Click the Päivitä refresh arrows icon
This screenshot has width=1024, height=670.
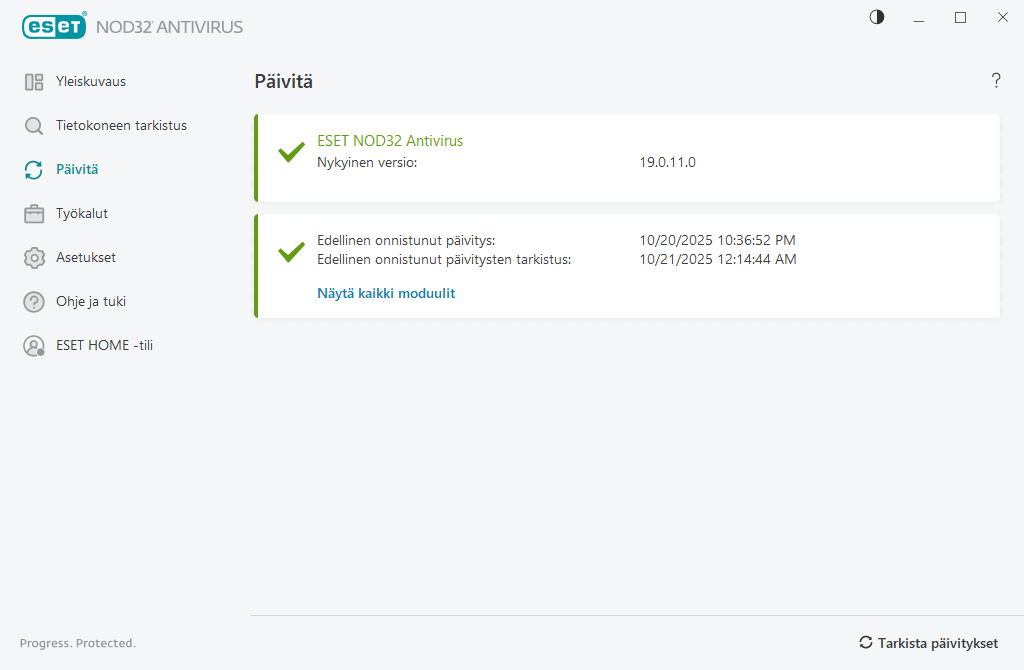(x=34, y=170)
